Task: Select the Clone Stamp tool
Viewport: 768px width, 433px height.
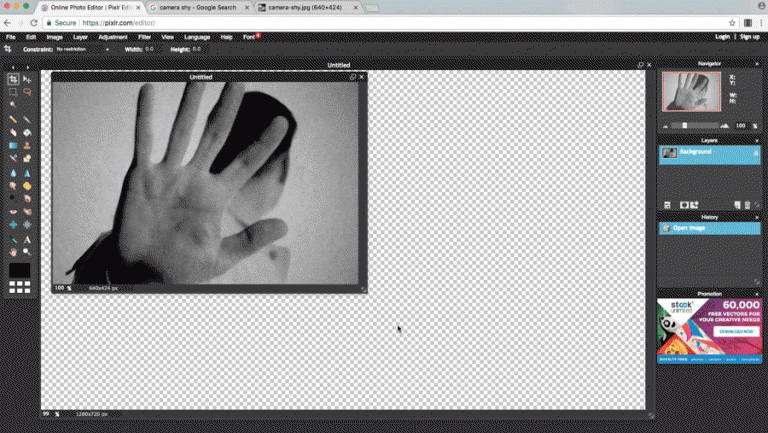Action: pyautogui.click(x=27, y=145)
